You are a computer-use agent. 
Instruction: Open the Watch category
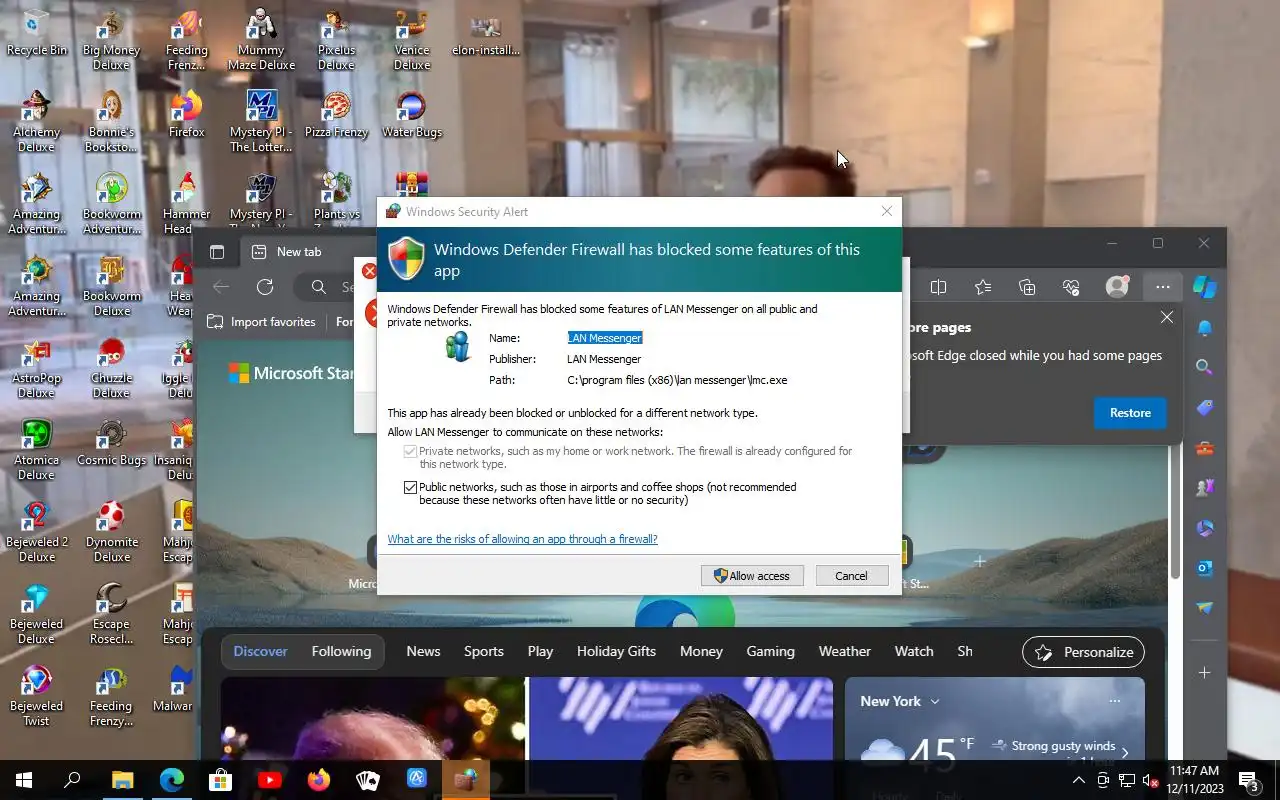(914, 651)
